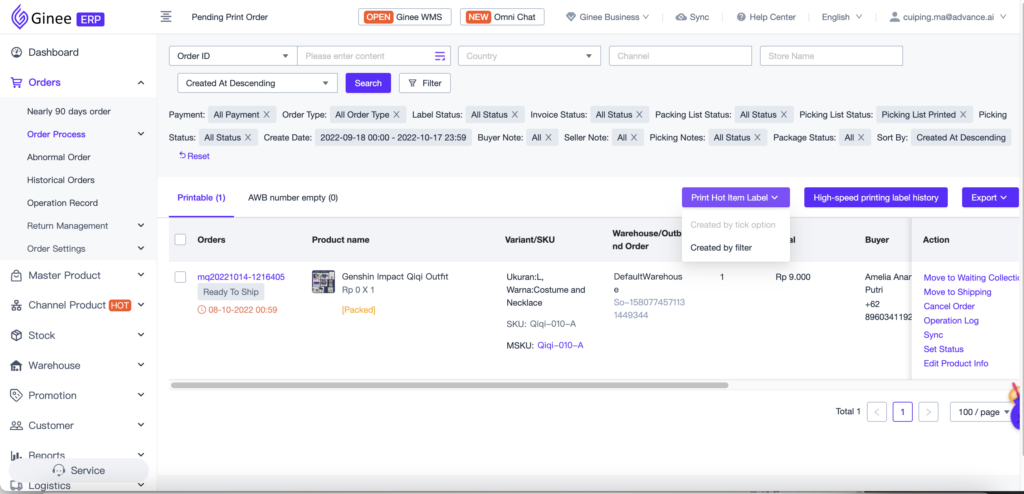Remove the Picking List Printed filter tag
The width and height of the screenshot is (1024, 494).
point(963,115)
